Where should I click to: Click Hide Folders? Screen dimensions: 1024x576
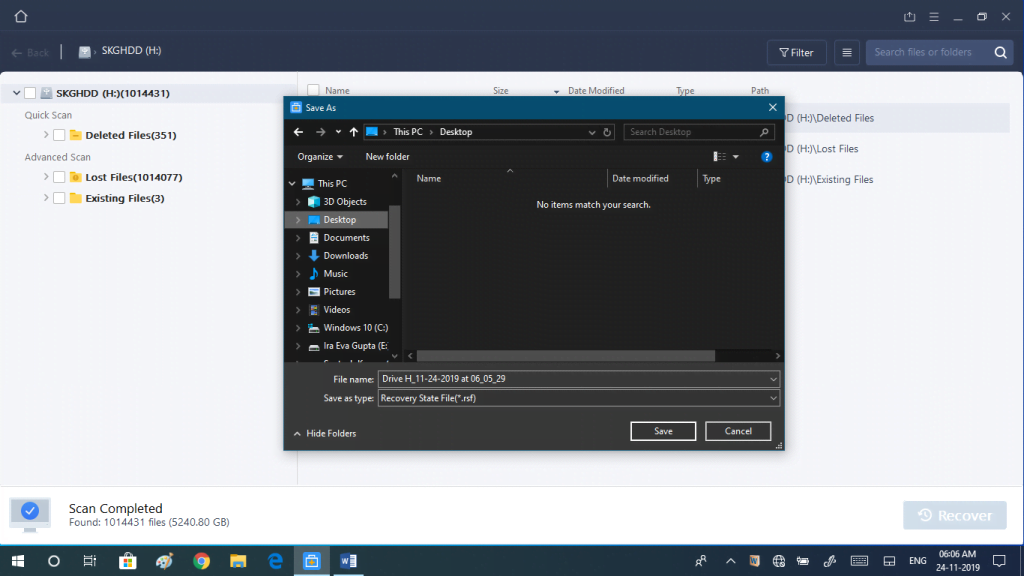point(325,434)
